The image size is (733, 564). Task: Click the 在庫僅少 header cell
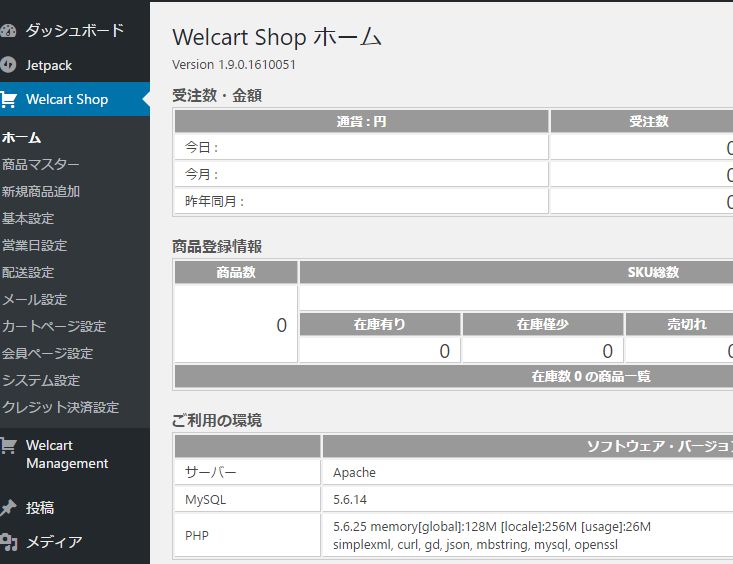coord(542,324)
